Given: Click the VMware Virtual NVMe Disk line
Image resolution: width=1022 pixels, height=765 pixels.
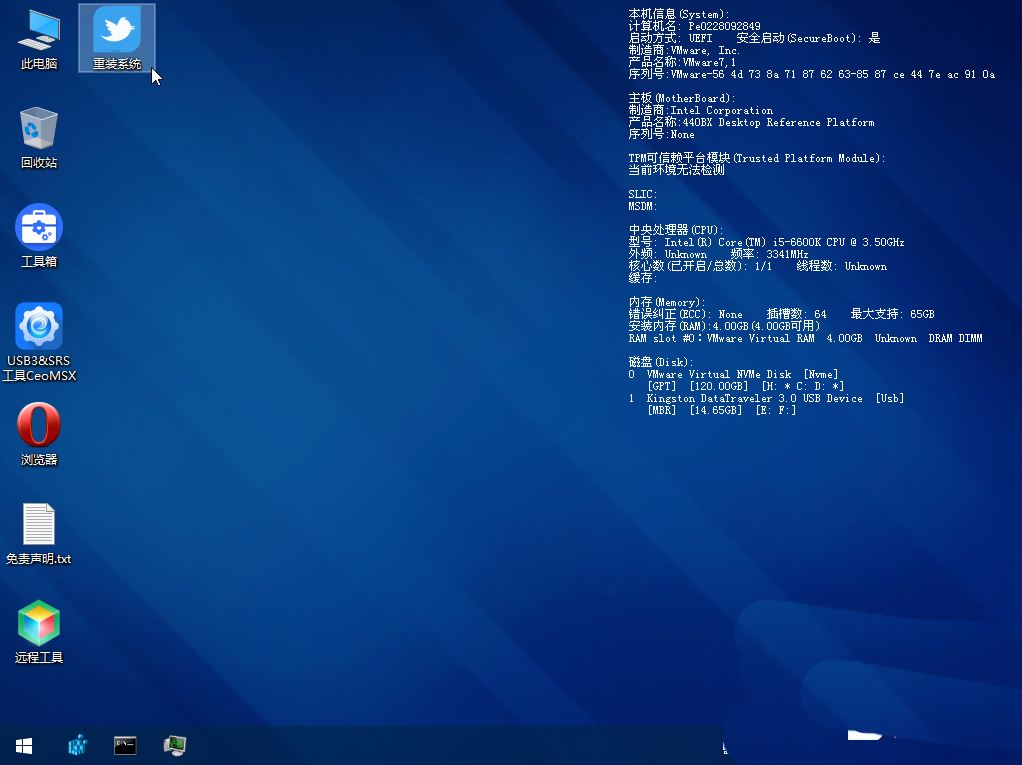Looking at the screenshot, I should coord(733,374).
